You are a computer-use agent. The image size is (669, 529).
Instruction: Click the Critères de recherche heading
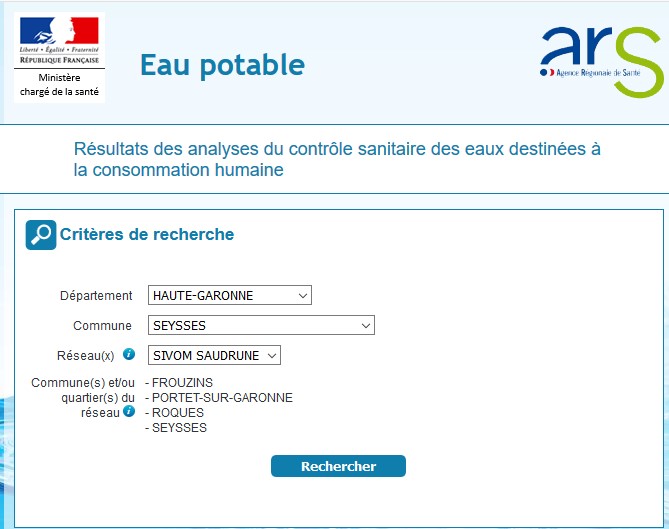tap(147, 235)
